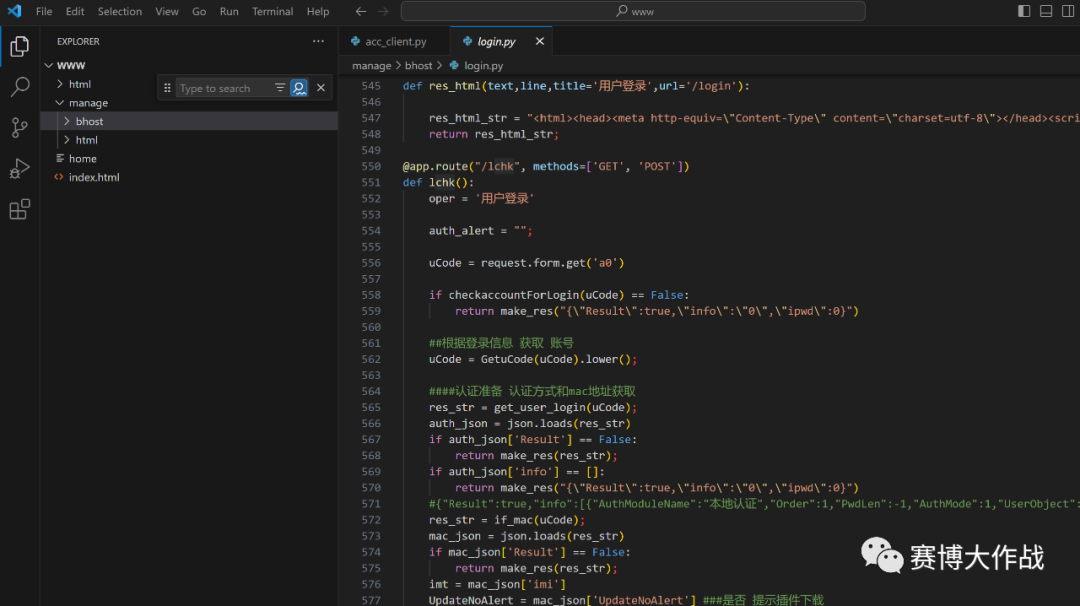Toggle fuzzy match in explorer search
1080x606 pixels.
(x=299, y=88)
